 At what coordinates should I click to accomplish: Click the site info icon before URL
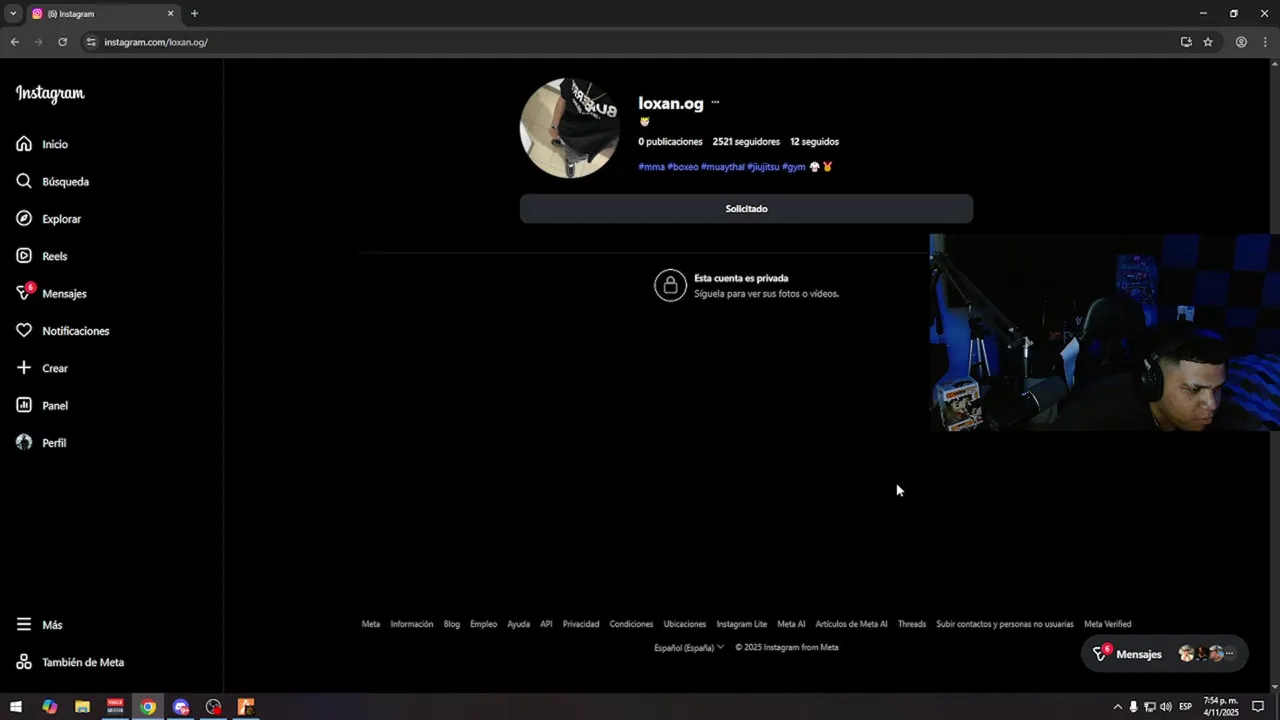(x=91, y=42)
